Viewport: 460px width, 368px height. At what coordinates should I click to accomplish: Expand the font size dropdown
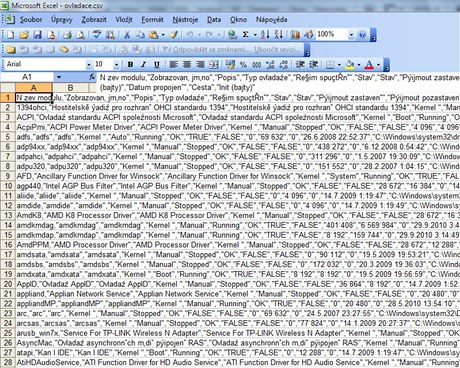(116, 64)
